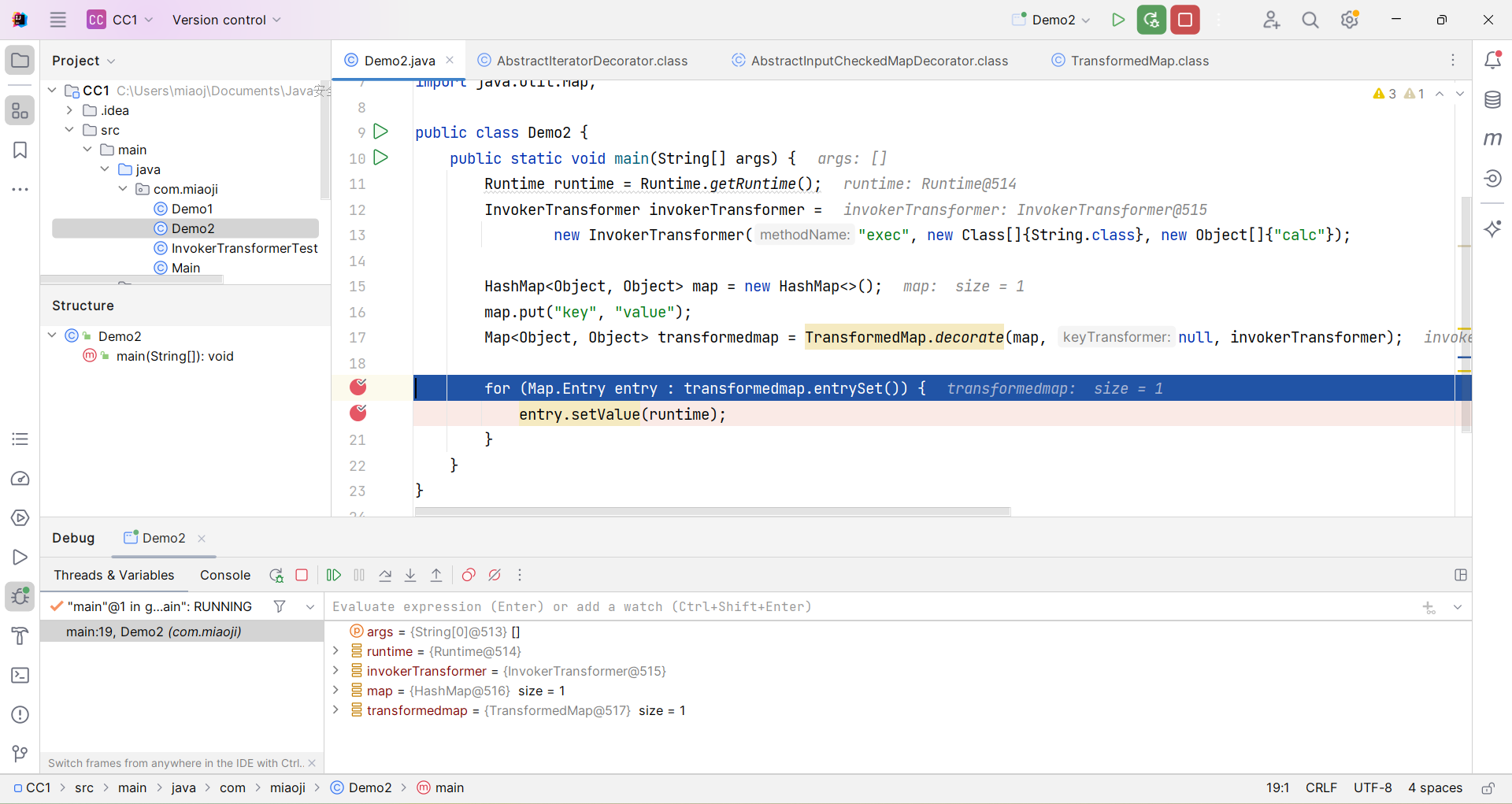The width and height of the screenshot is (1512, 804).
Task: Switch to the Console tab
Action: 225,575
